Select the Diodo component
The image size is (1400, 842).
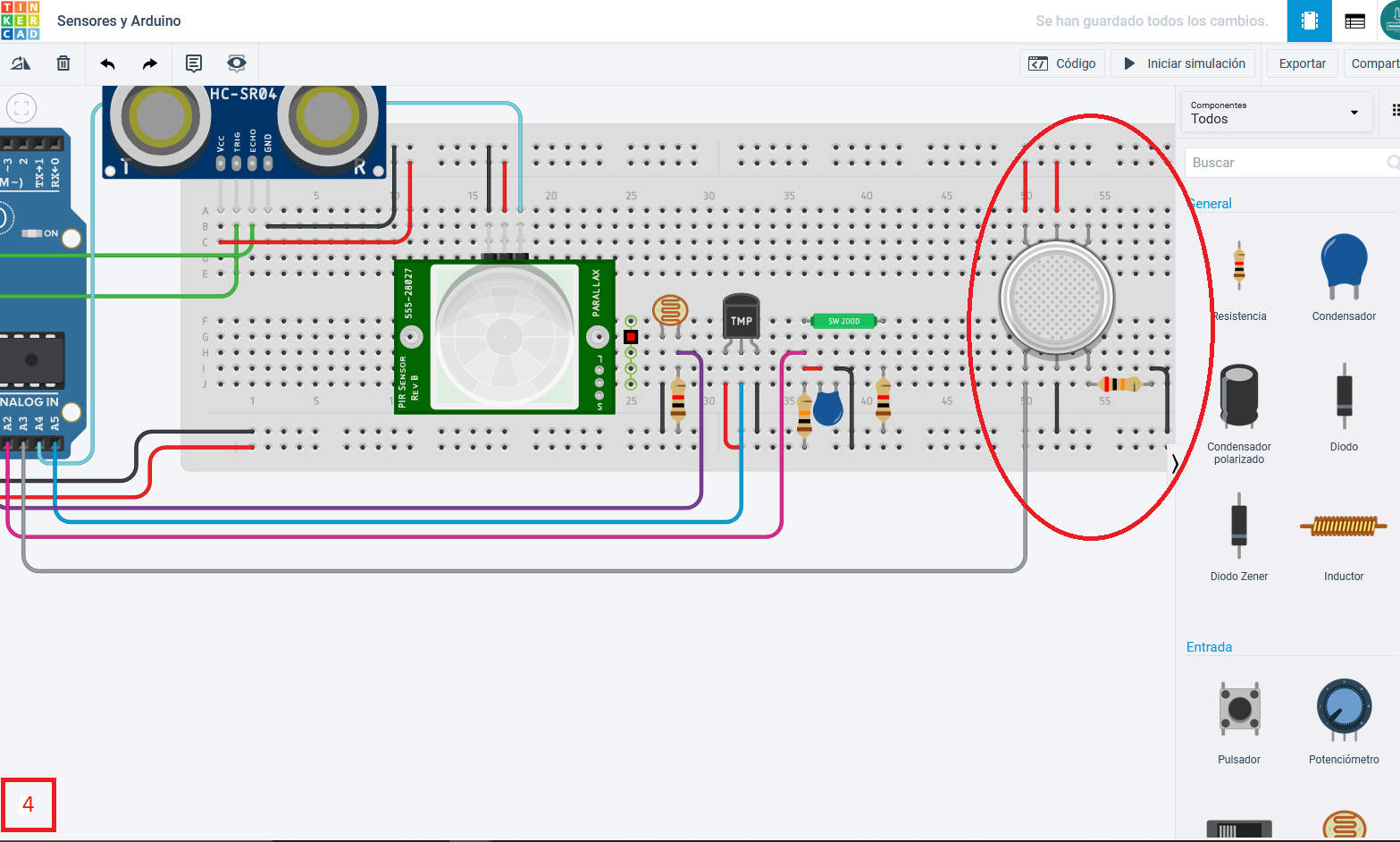(x=1344, y=408)
